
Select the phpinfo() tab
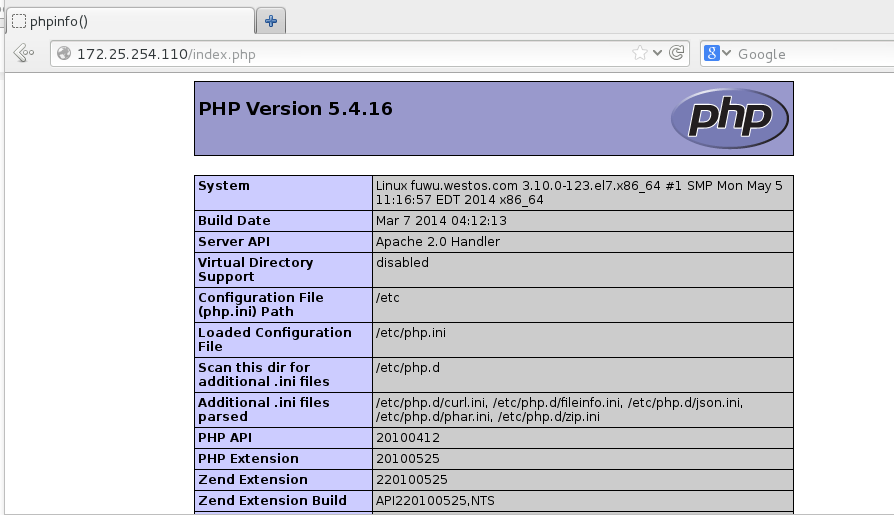point(130,22)
